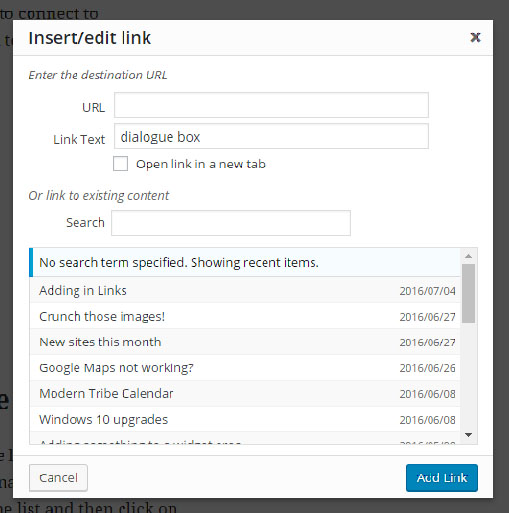Select the 'Crunch those images!' post
Viewport: 509px width, 513px height.
[245, 316]
